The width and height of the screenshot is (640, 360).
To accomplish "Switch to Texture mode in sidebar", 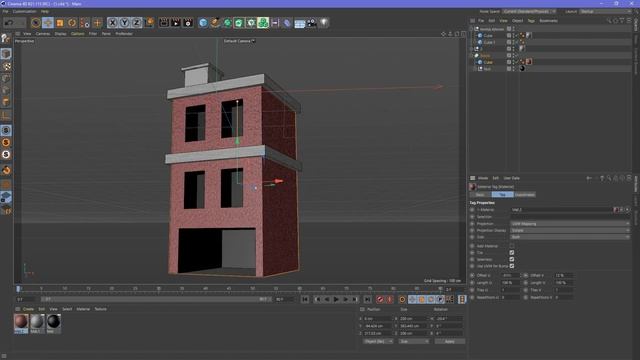I will coord(6,66).
